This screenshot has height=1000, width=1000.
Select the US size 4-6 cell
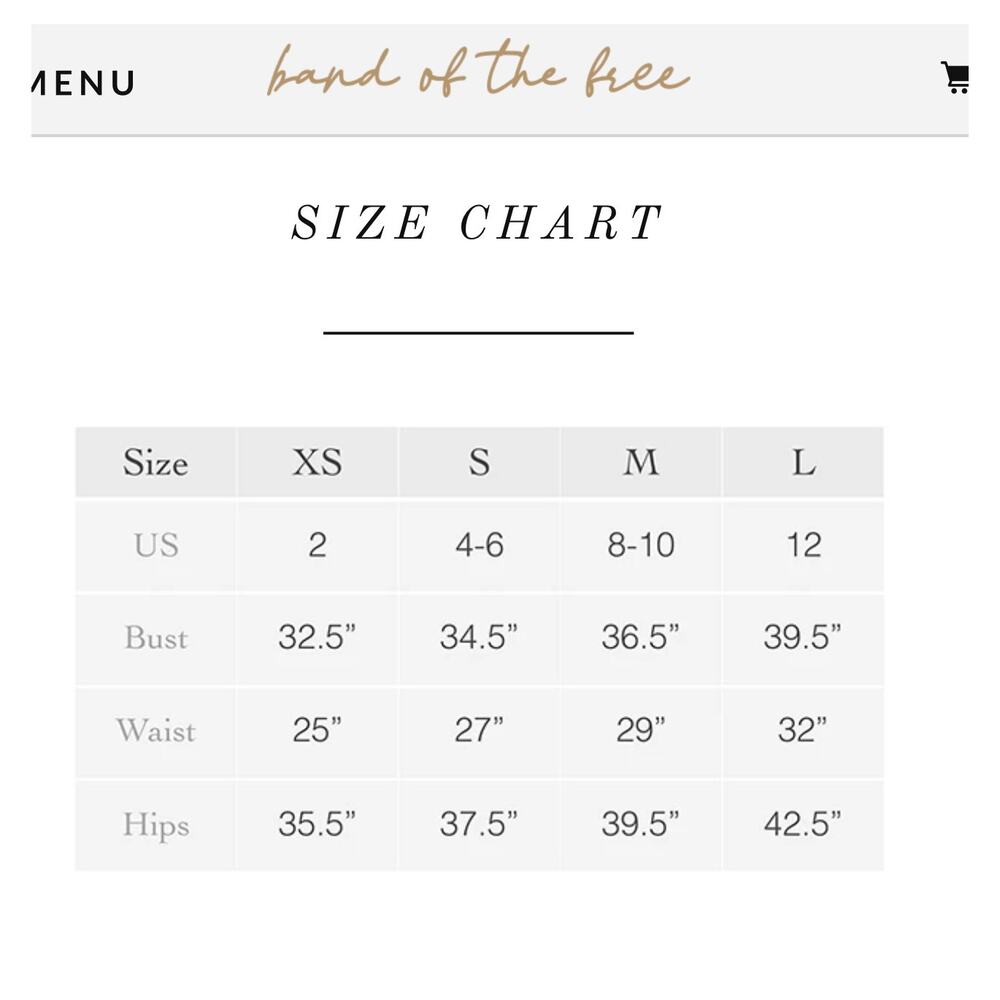[x=479, y=546]
